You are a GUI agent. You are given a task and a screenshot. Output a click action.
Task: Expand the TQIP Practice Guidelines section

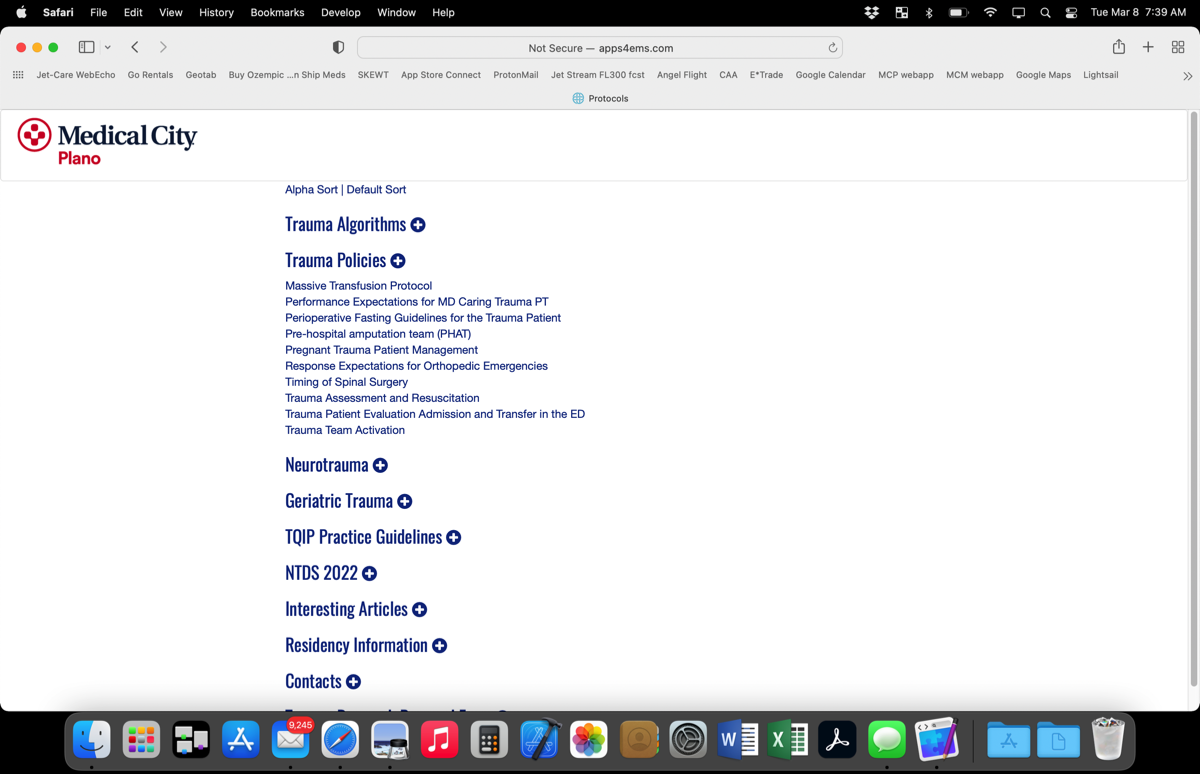coord(454,538)
